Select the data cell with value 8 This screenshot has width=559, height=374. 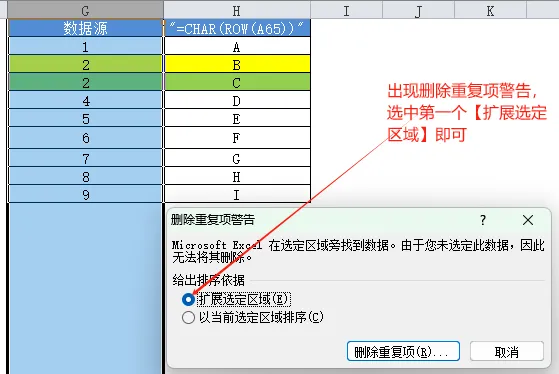pos(86,176)
